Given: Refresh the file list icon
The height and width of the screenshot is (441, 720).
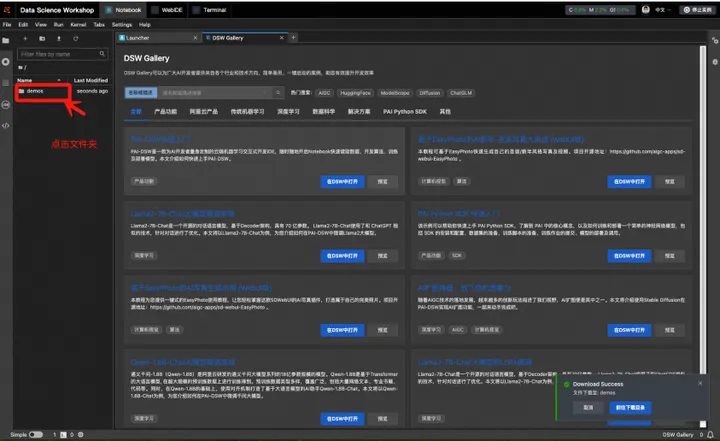Looking at the screenshot, I should [76, 39].
